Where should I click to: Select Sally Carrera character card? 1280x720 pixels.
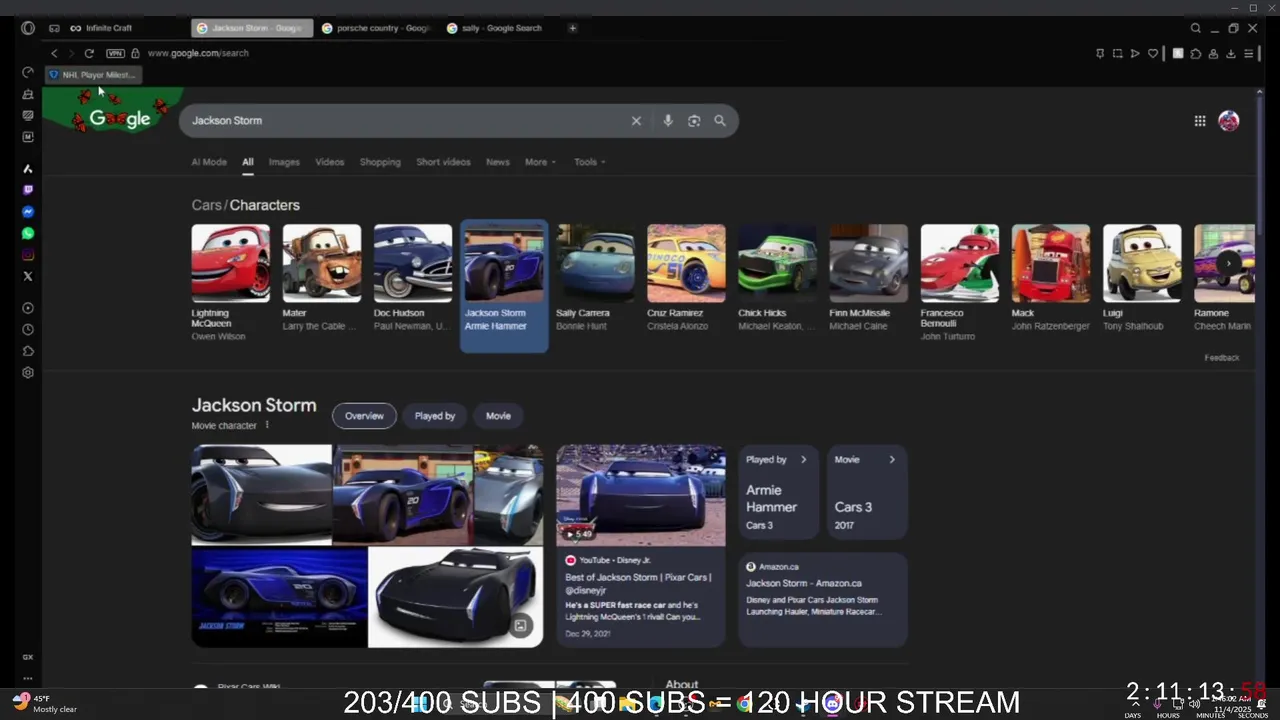595,278
